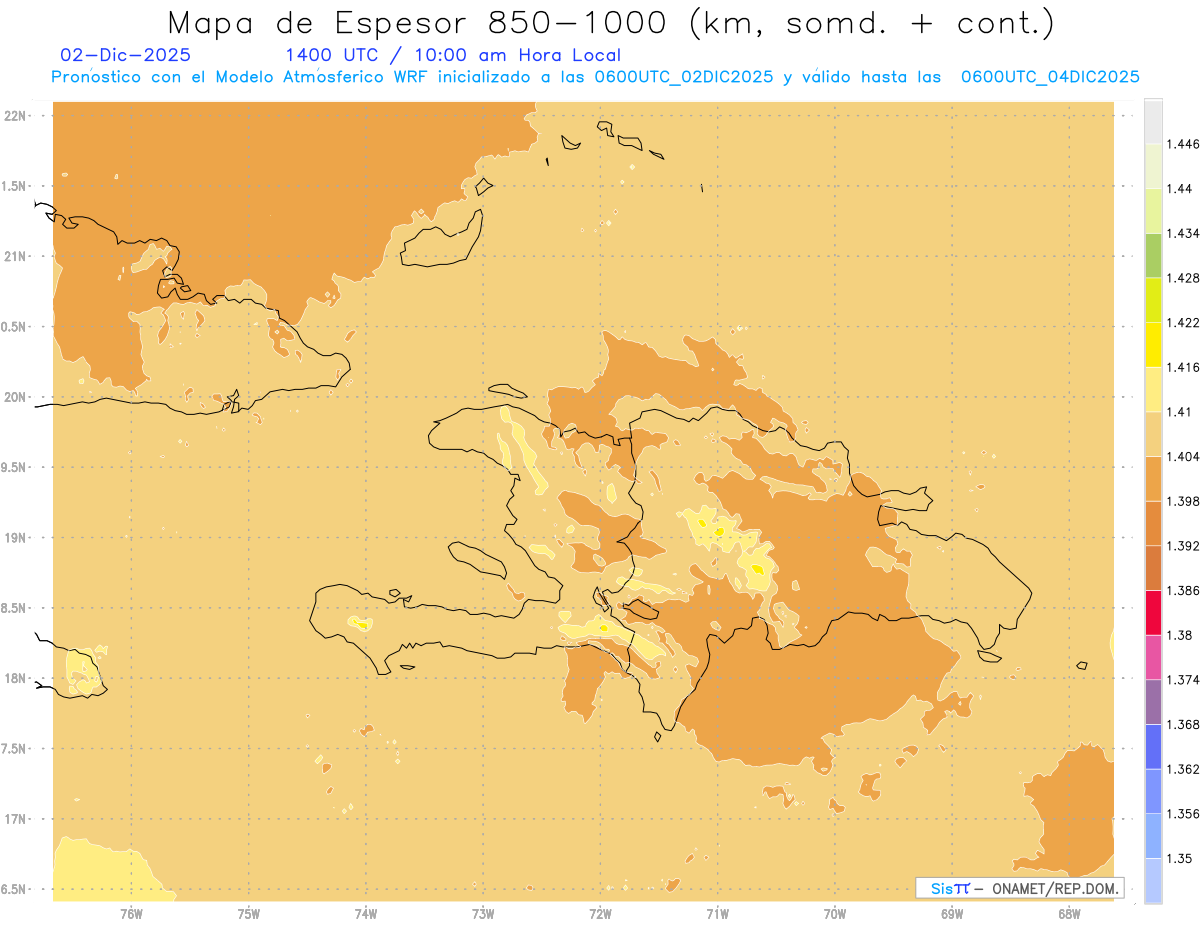Viewport: 1200px width, 927px height.
Task: Click the legend value '1.368'
Action: (1183, 724)
